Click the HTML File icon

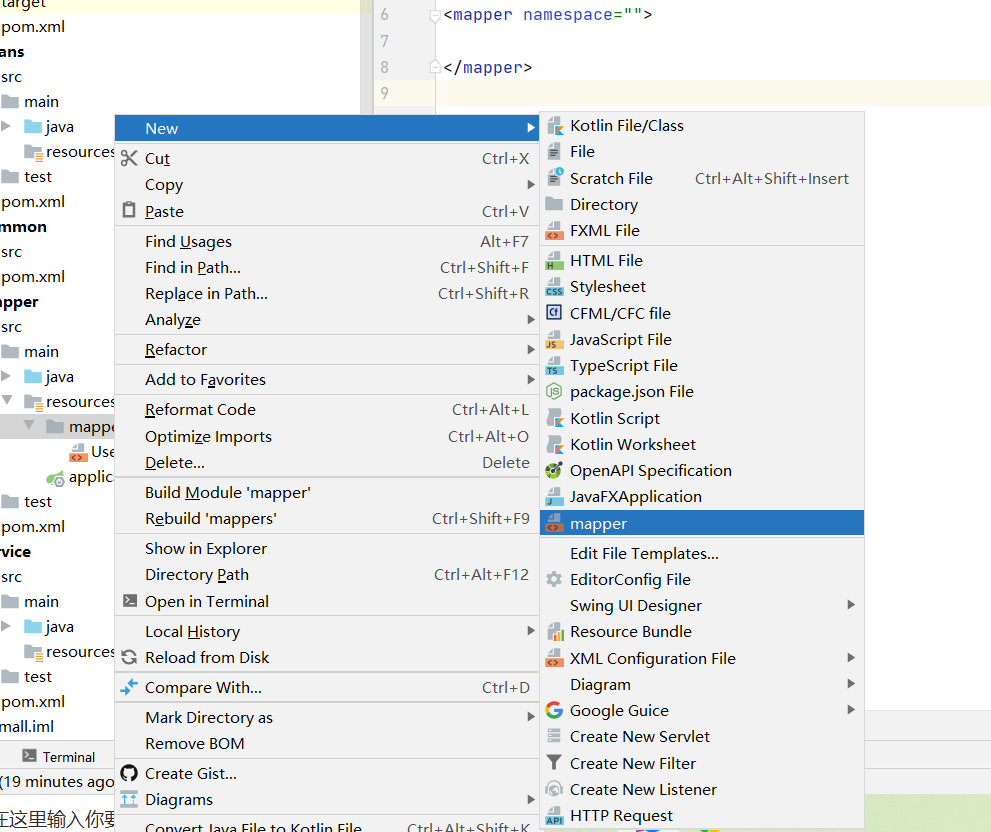coord(554,260)
